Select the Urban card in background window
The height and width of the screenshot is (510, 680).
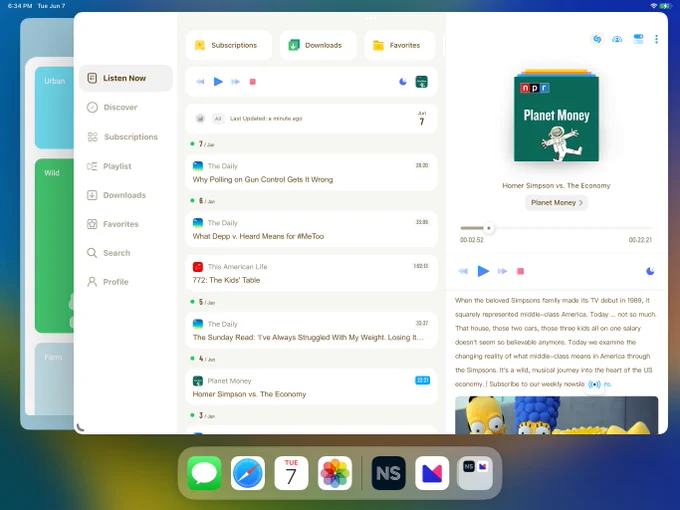click(x=54, y=108)
